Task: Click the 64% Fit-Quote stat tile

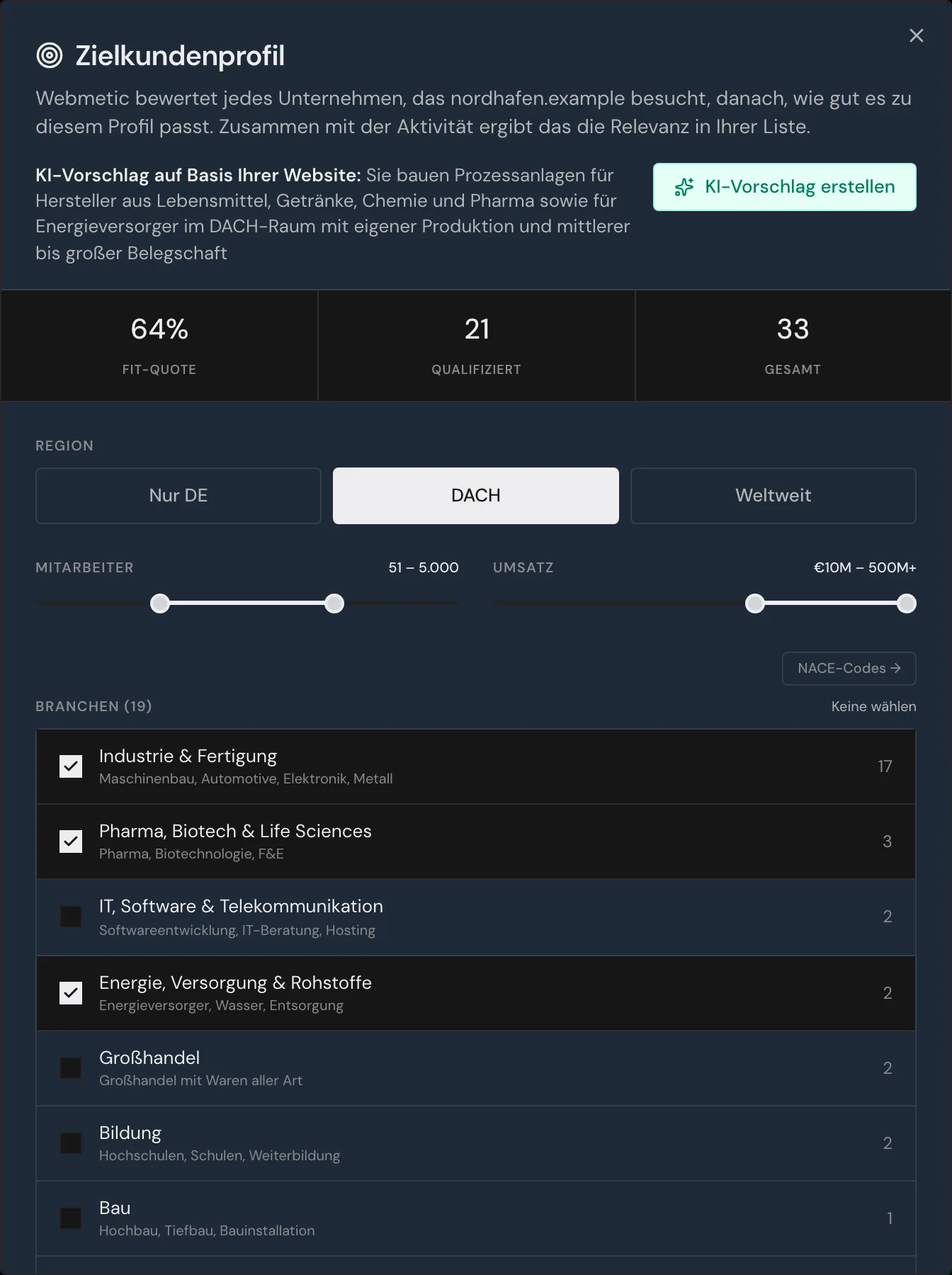Action: tap(159, 346)
